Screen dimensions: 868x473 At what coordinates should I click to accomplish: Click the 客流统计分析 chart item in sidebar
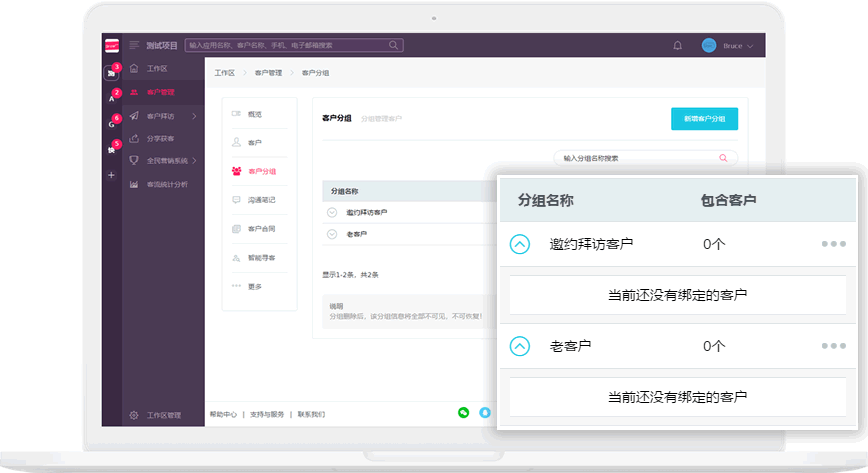coord(166,184)
